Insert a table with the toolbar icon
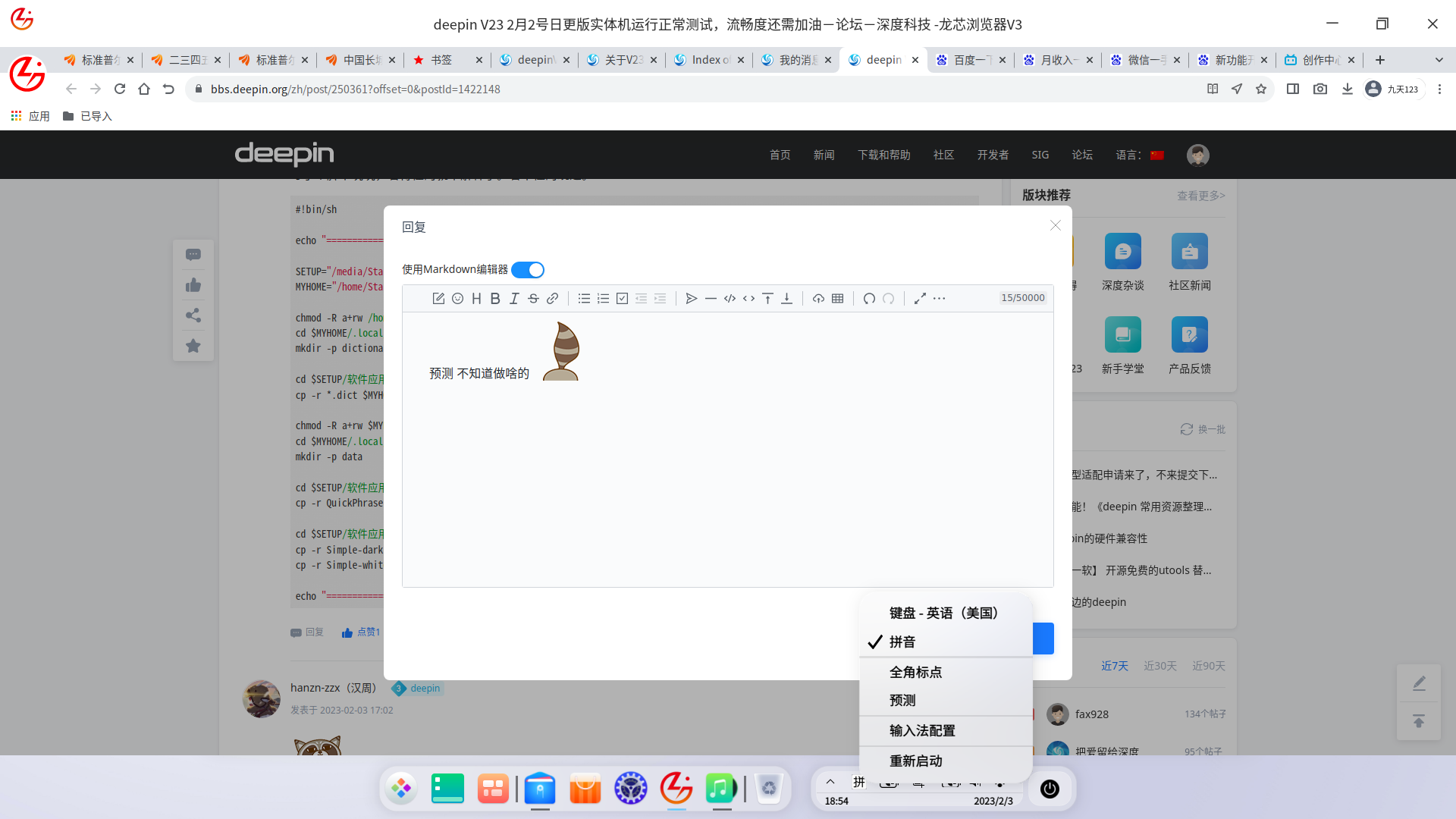 click(837, 299)
